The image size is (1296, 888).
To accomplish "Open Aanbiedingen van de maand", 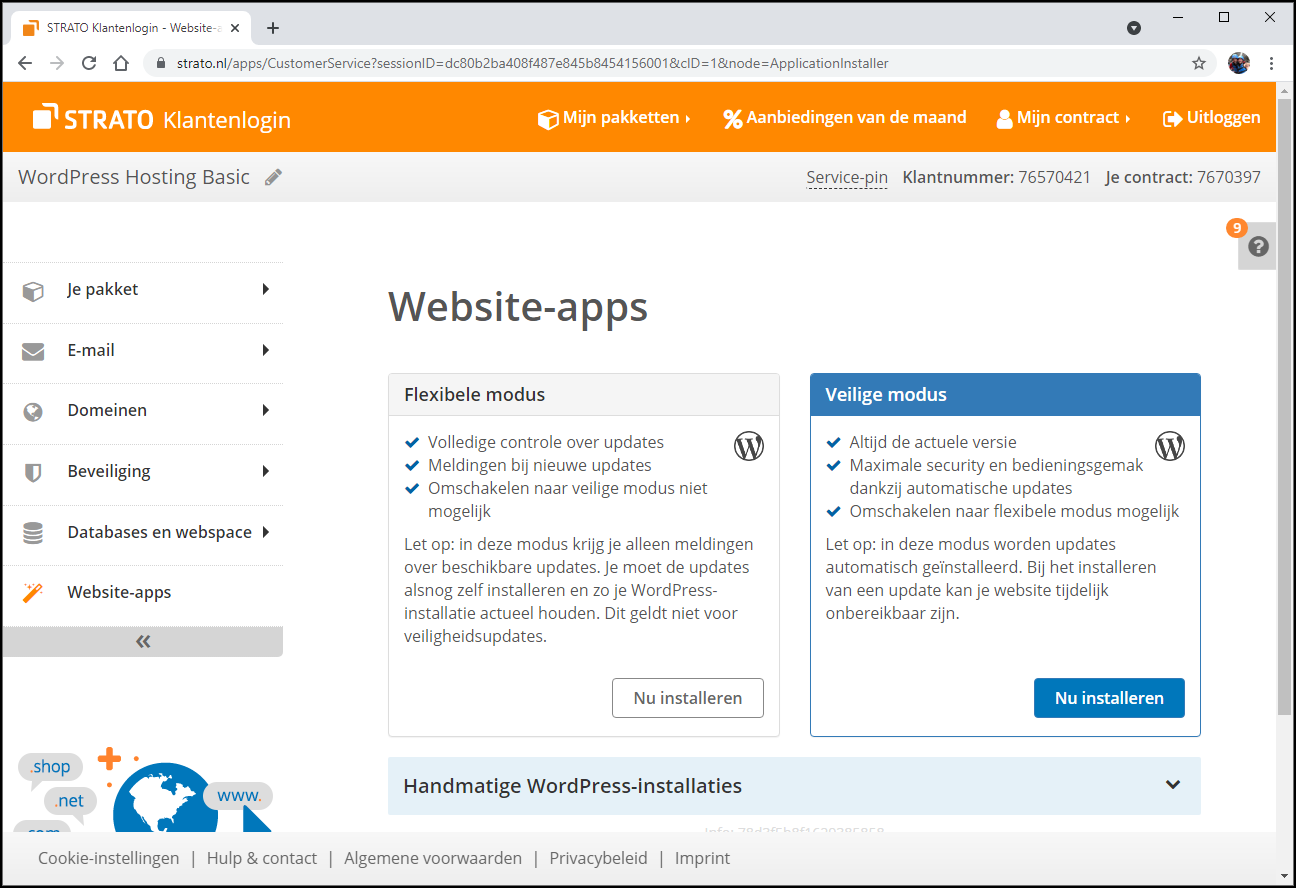I will pyautogui.click(x=844, y=118).
